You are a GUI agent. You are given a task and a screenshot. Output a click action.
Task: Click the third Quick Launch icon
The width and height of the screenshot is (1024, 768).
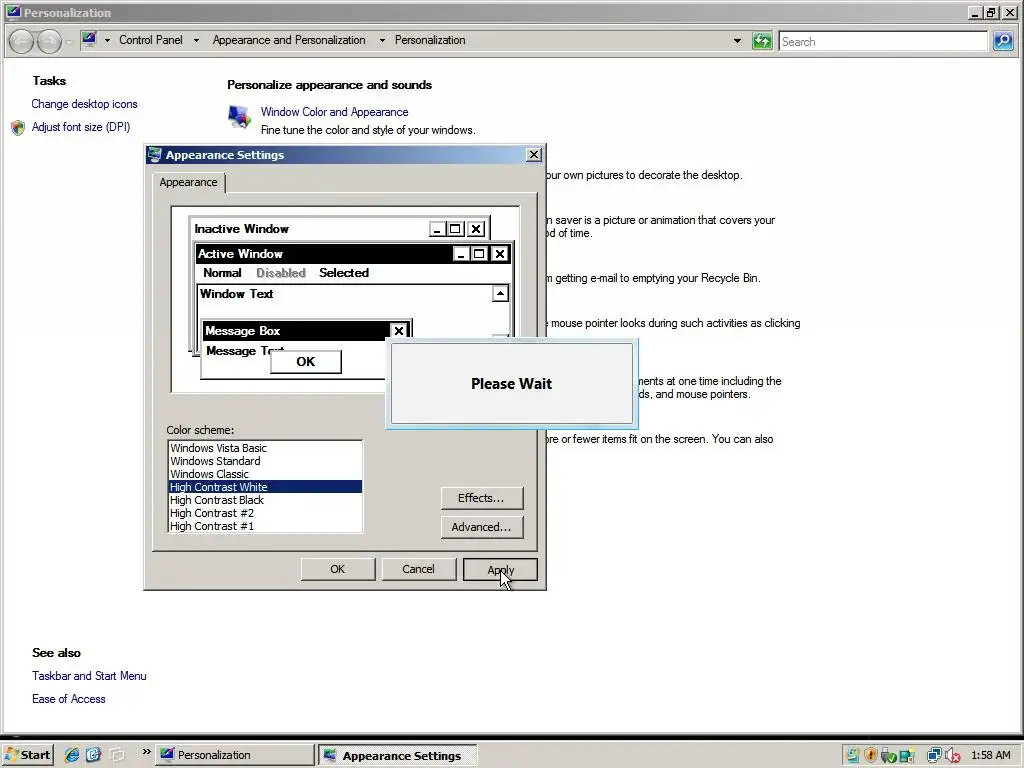116,755
